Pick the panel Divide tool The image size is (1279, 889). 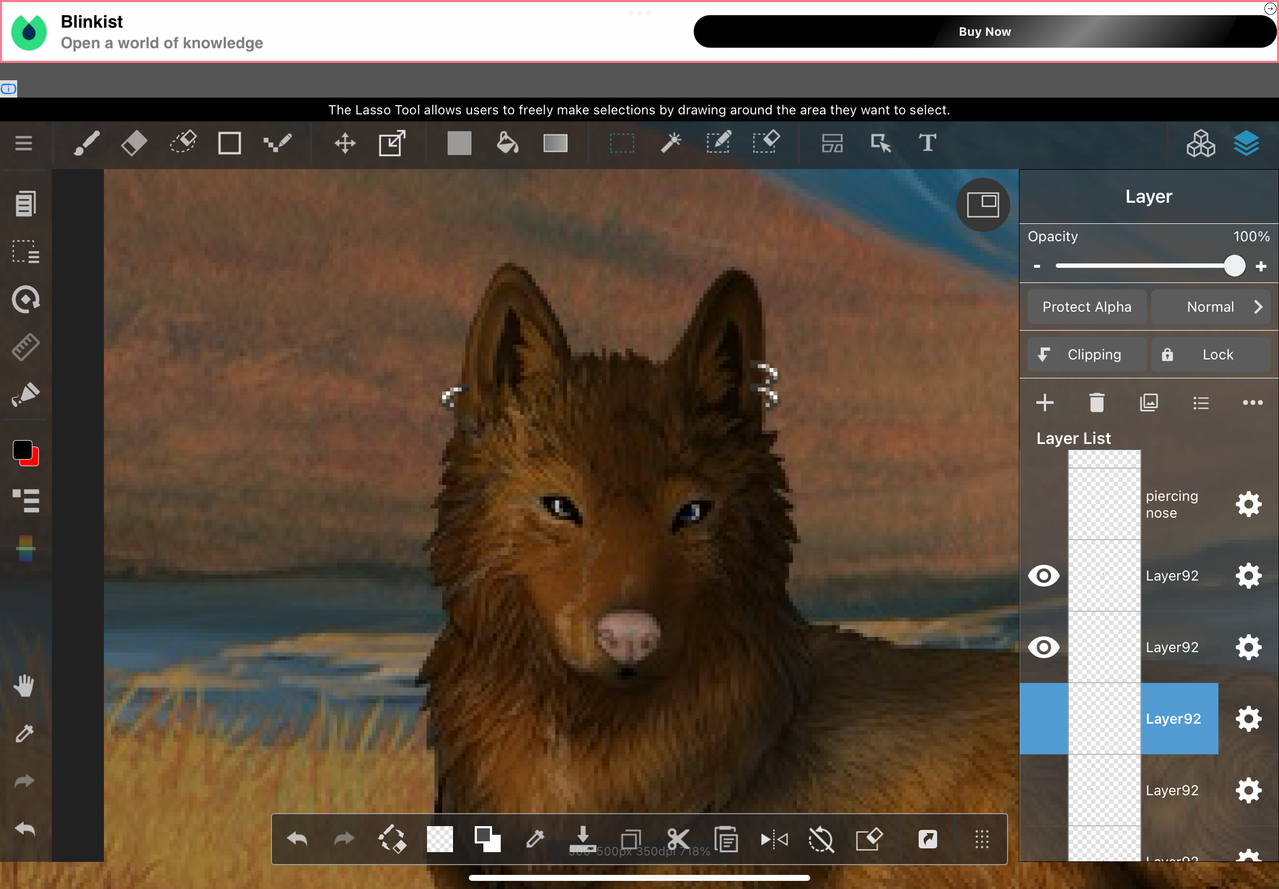(832, 144)
